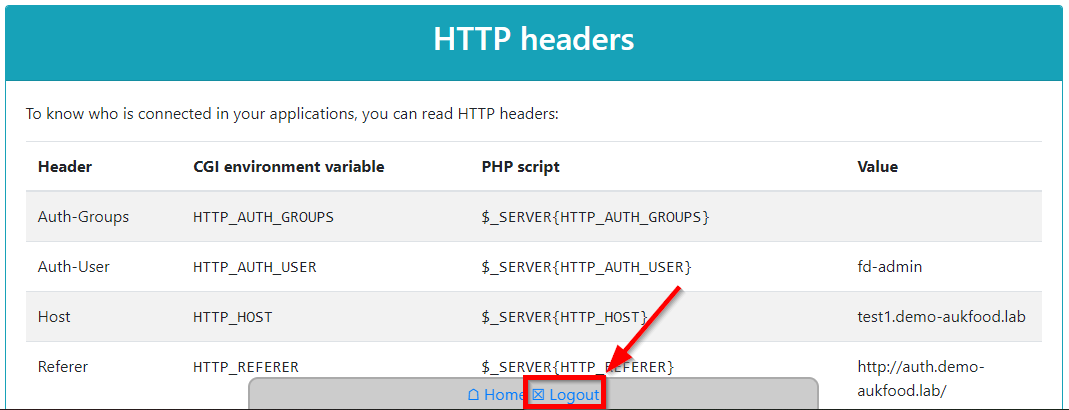
Task: Select the "test1.demo-aukfood.lab" value
Action: click(x=942, y=317)
